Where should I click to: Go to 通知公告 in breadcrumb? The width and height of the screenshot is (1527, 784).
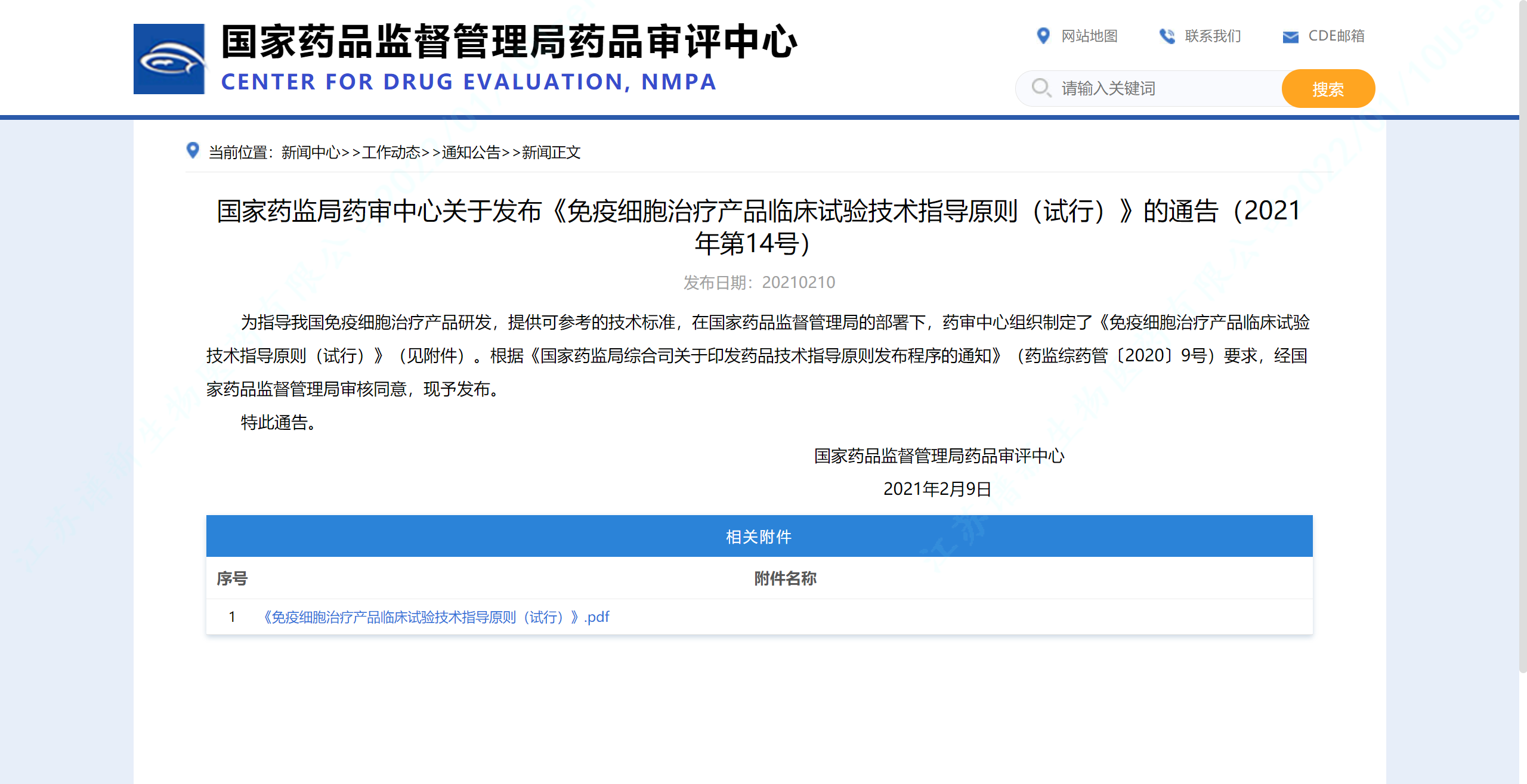tap(471, 153)
